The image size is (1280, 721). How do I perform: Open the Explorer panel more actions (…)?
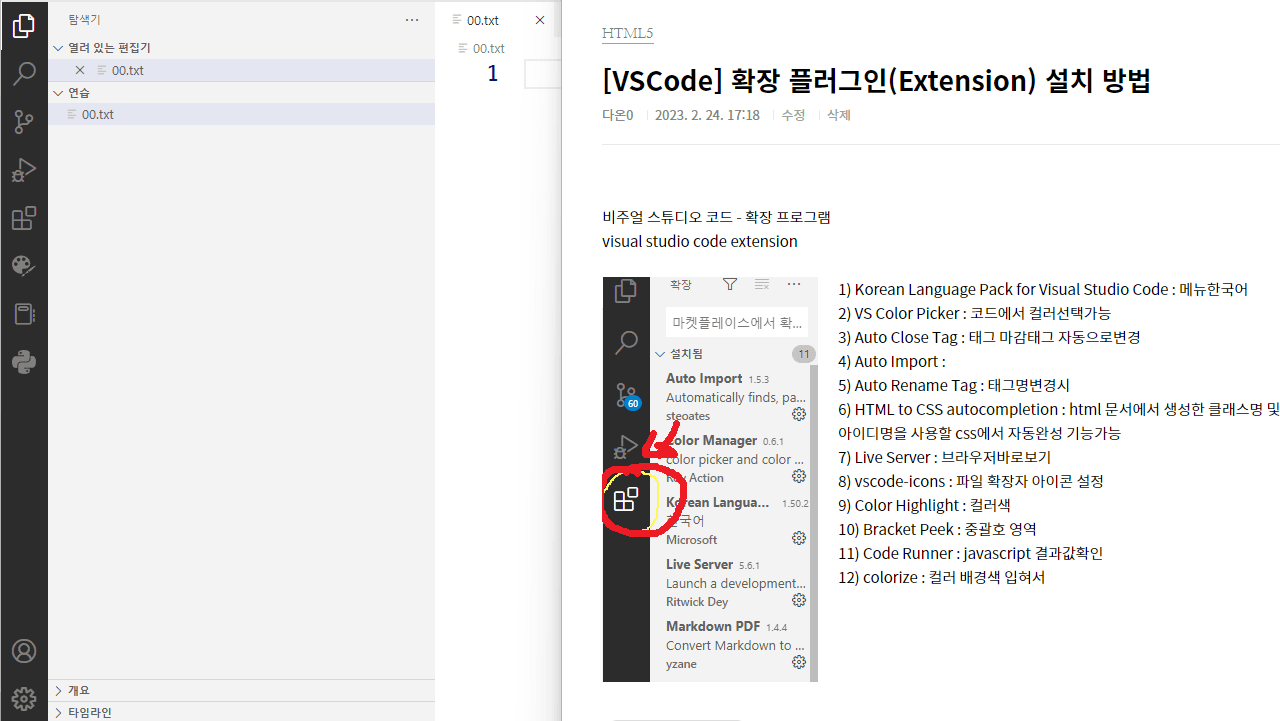412,20
